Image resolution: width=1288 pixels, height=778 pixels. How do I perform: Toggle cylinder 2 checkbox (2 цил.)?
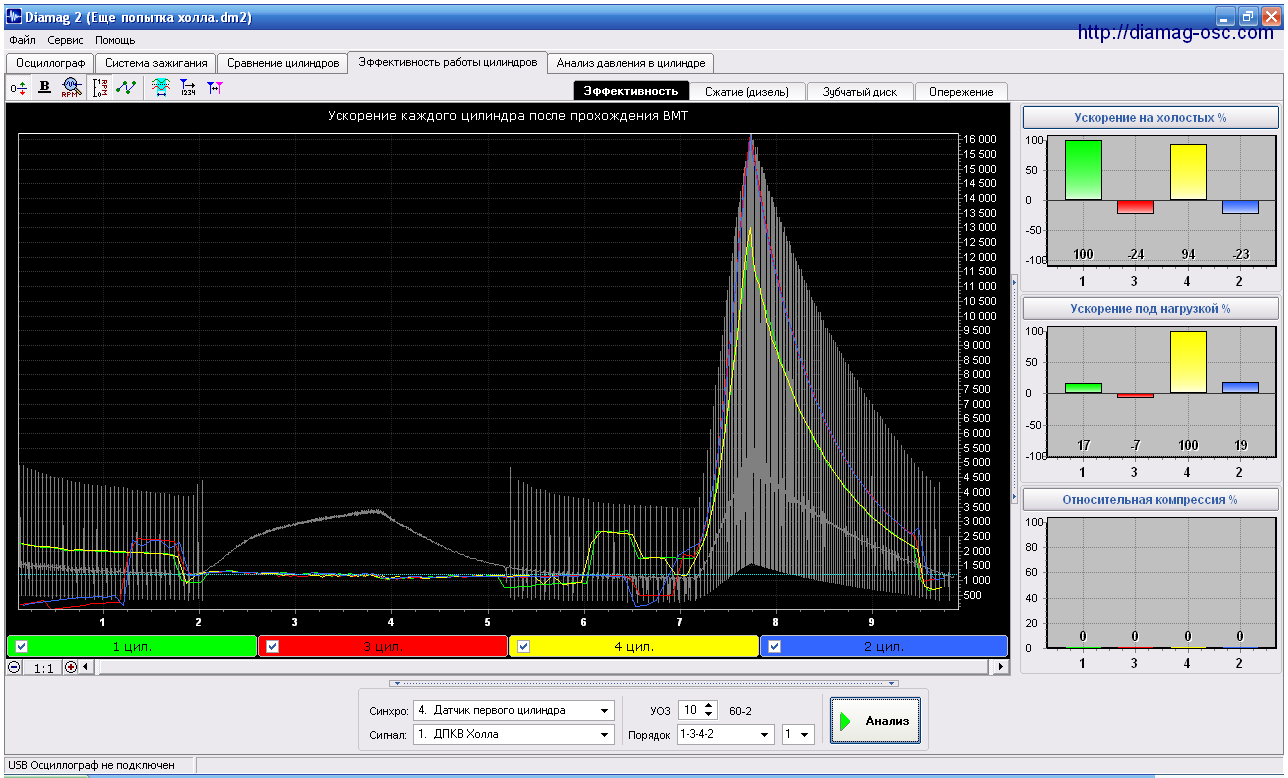tap(774, 646)
